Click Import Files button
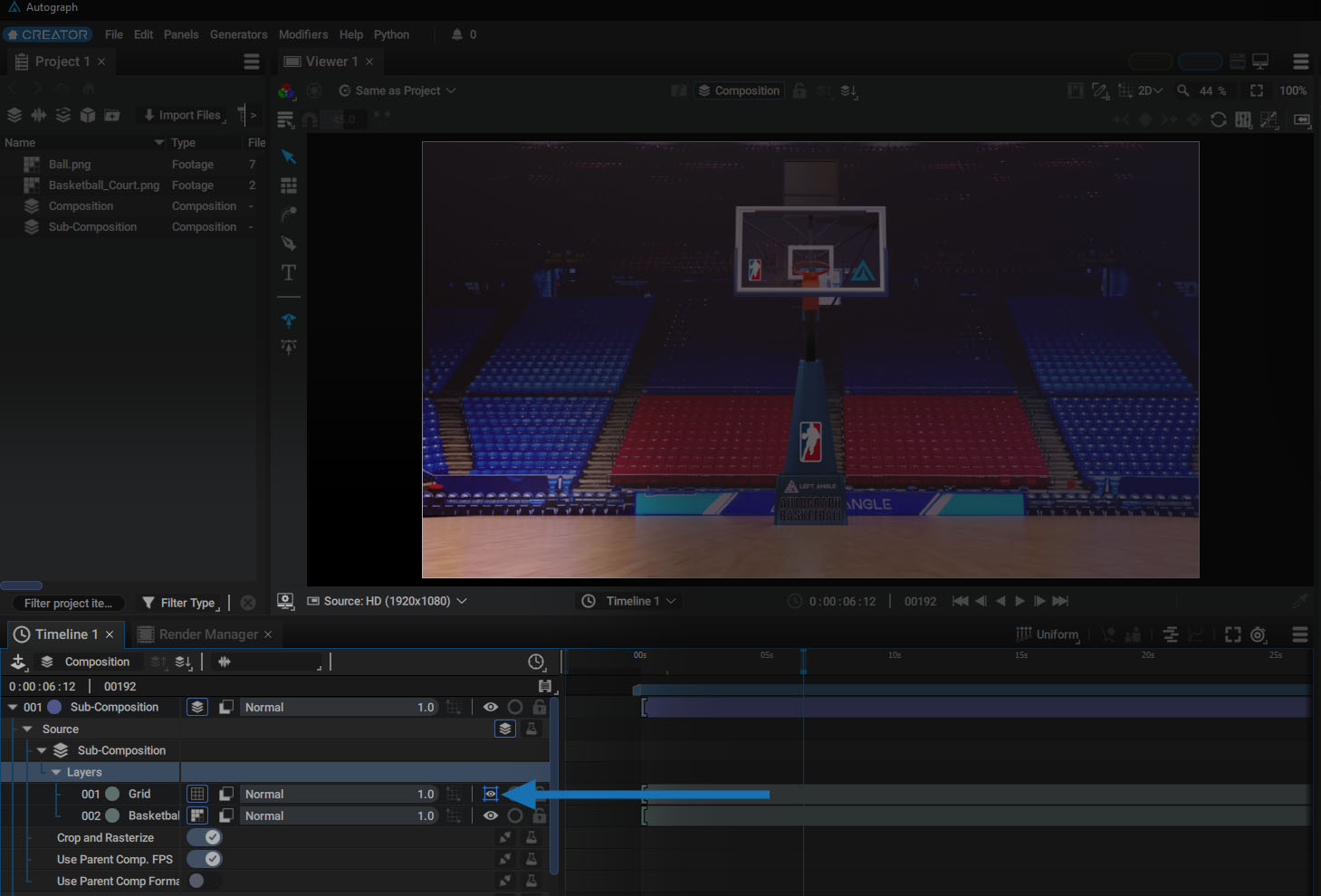This screenshot has height=896, width=1321. click(184, 115)
